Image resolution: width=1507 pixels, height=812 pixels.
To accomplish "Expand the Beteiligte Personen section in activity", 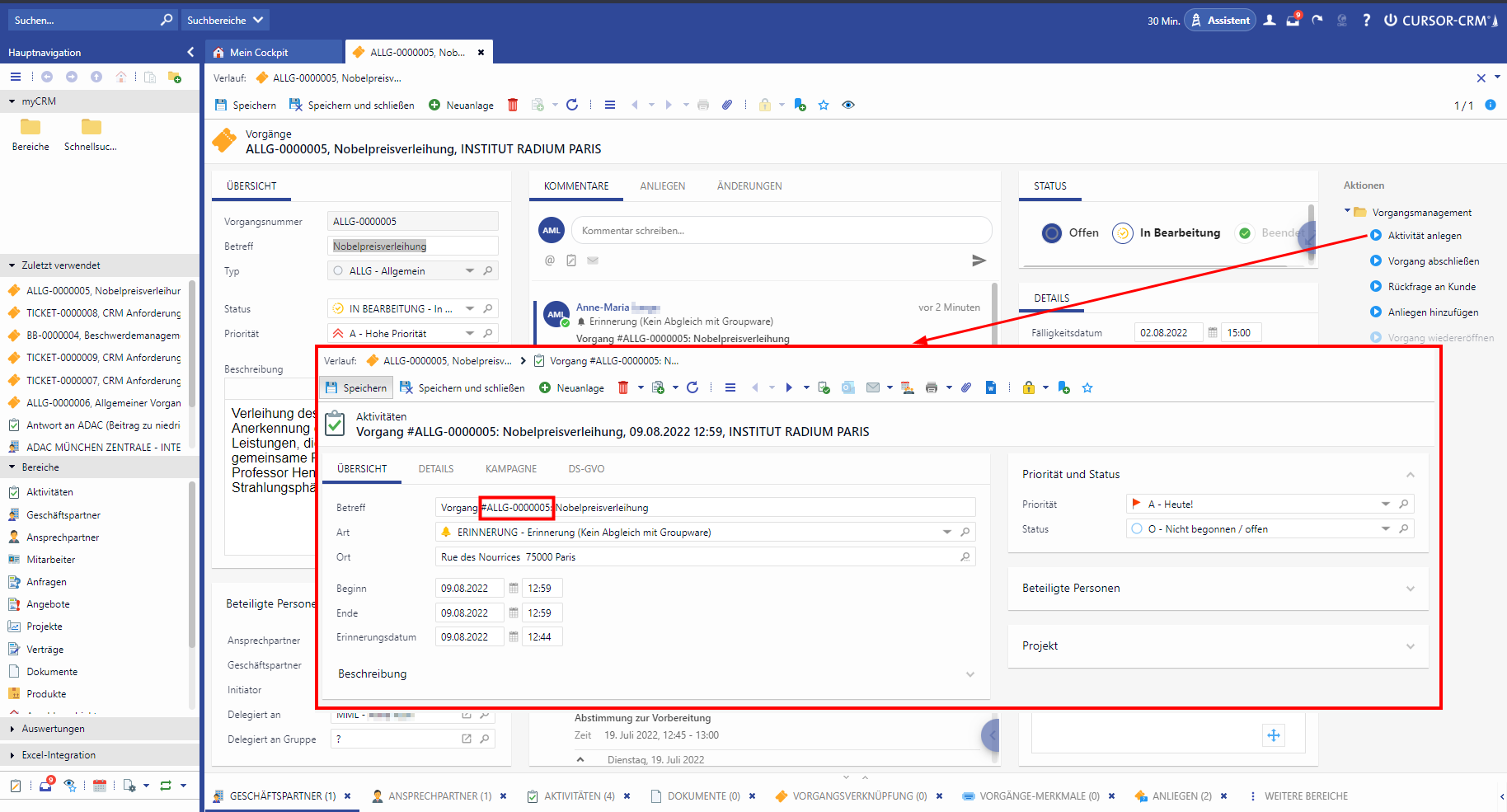I will (x=1410, y=589).
